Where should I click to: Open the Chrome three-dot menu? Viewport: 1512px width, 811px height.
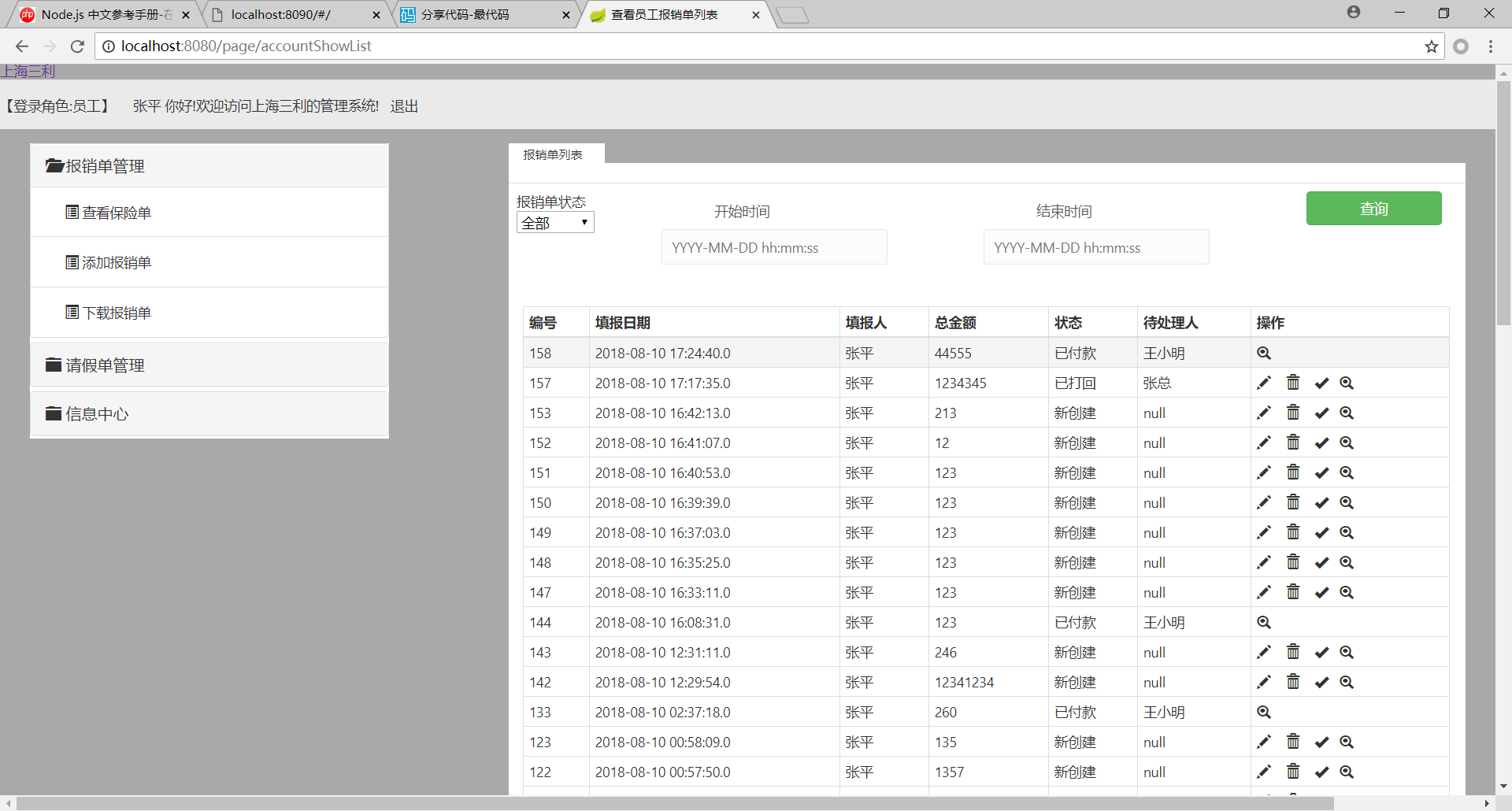[x=1491, y=46]
